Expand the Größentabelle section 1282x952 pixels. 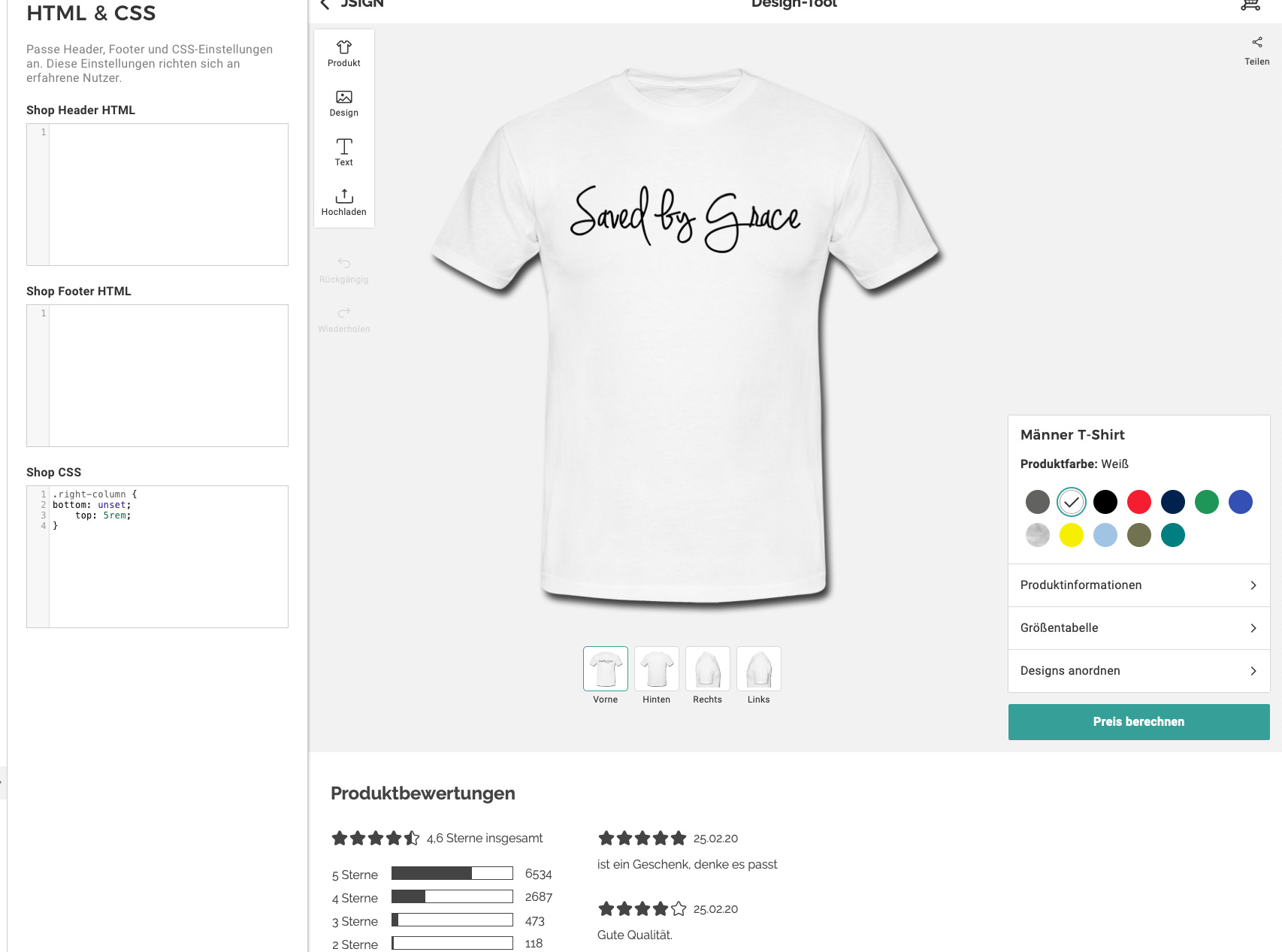(x=1138, y=628)
